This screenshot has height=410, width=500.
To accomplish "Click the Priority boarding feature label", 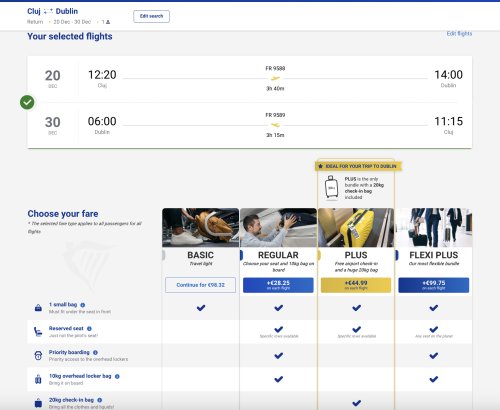I will tap(69, 352).
